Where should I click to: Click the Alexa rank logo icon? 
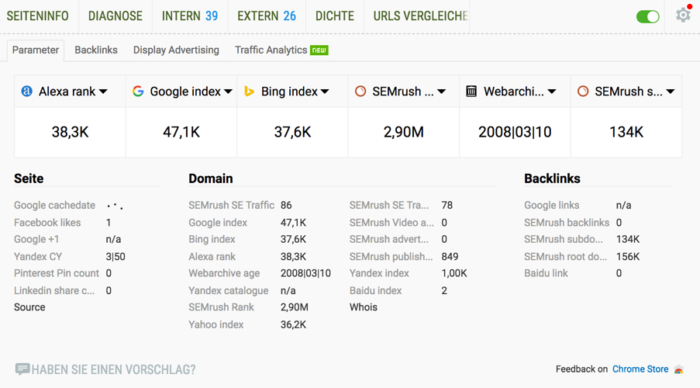[27, 92]
